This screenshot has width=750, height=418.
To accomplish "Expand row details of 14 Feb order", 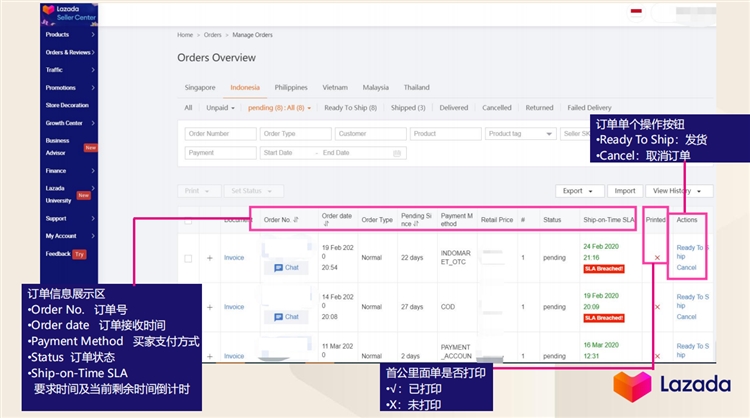I will pos(210,308).
